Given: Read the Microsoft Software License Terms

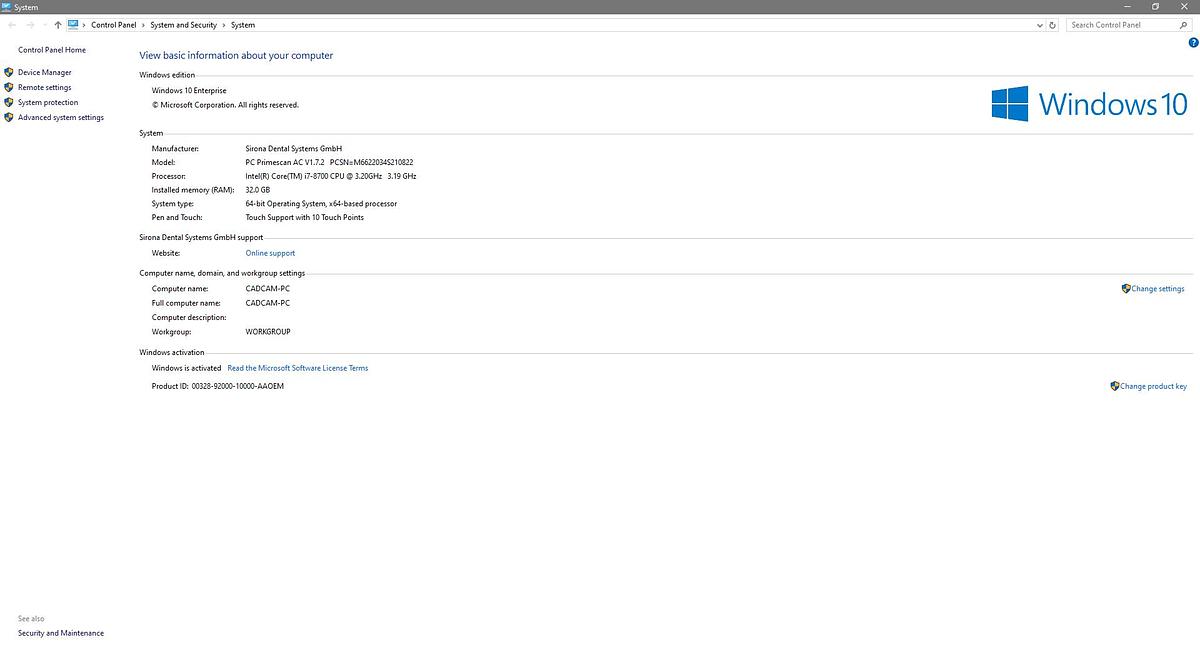Looking at the screenshot, I should [297, 368].
